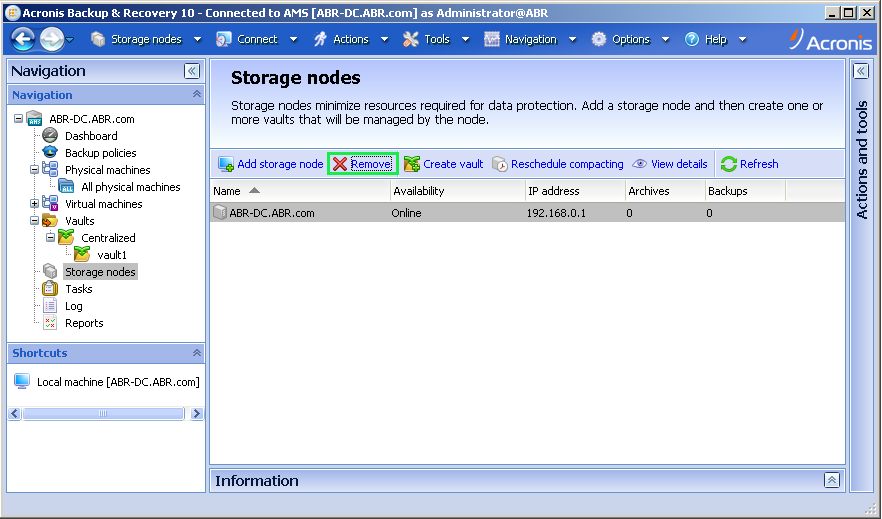Click the Tasks clipboard icon
The image size is (882, 519).
coord(50,288)
